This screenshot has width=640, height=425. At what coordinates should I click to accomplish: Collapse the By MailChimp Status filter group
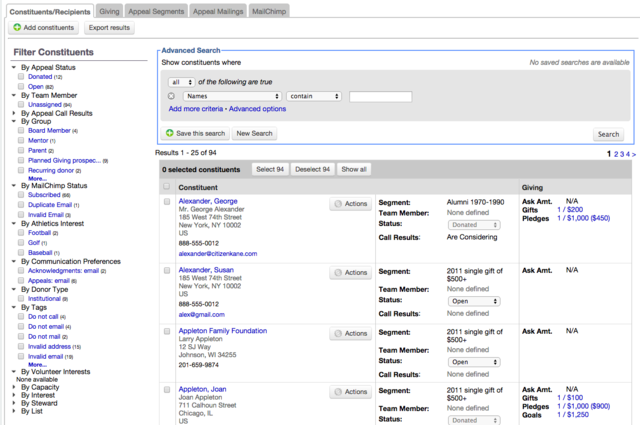13,185
